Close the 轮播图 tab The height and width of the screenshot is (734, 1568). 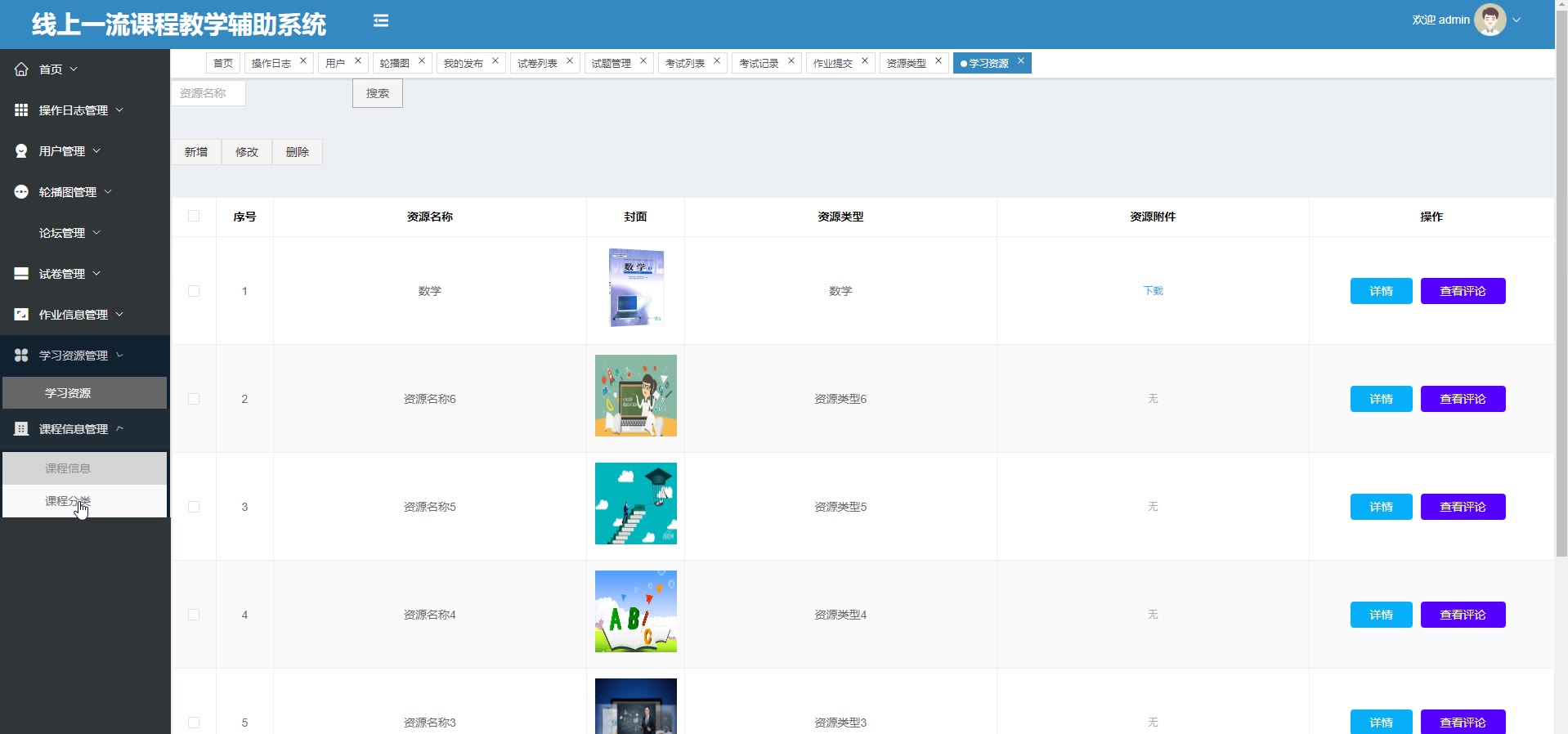tap(422, 60)
